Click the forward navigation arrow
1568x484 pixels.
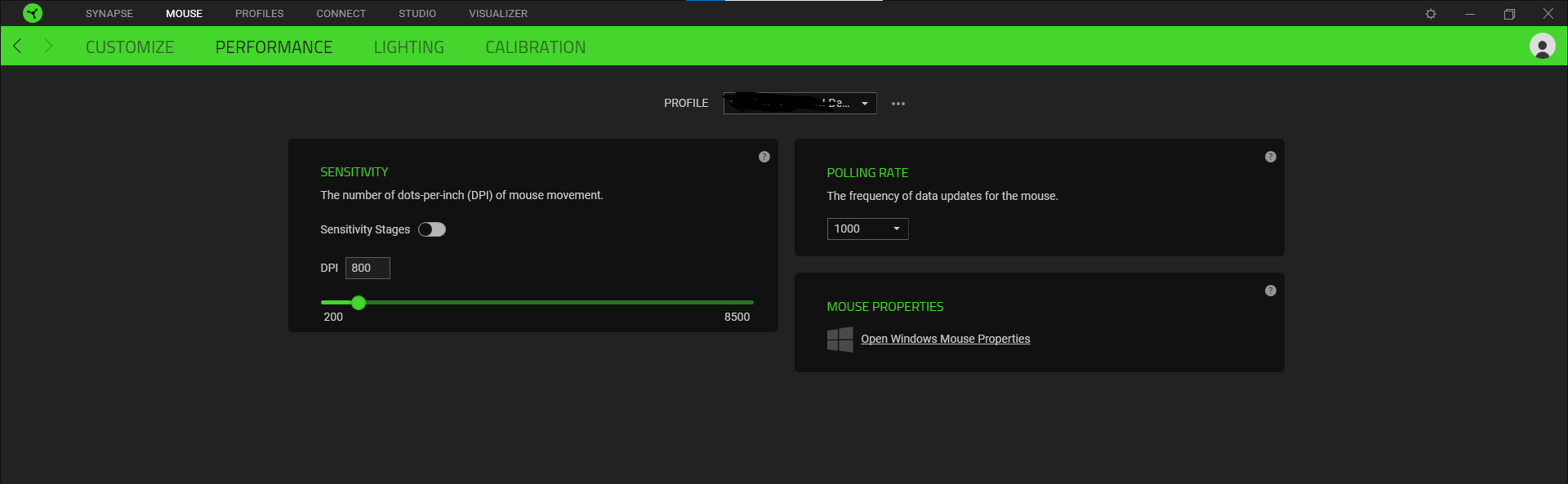(48, 47)
